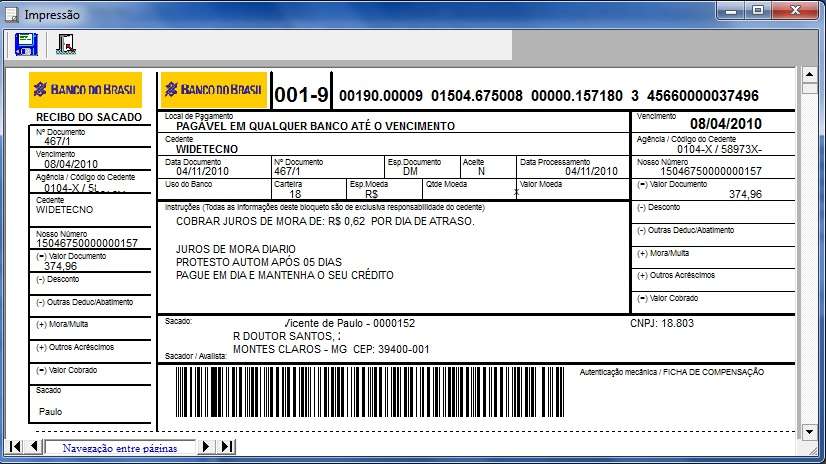Click Data Documento value 04/11/2010

click(202, 171)
